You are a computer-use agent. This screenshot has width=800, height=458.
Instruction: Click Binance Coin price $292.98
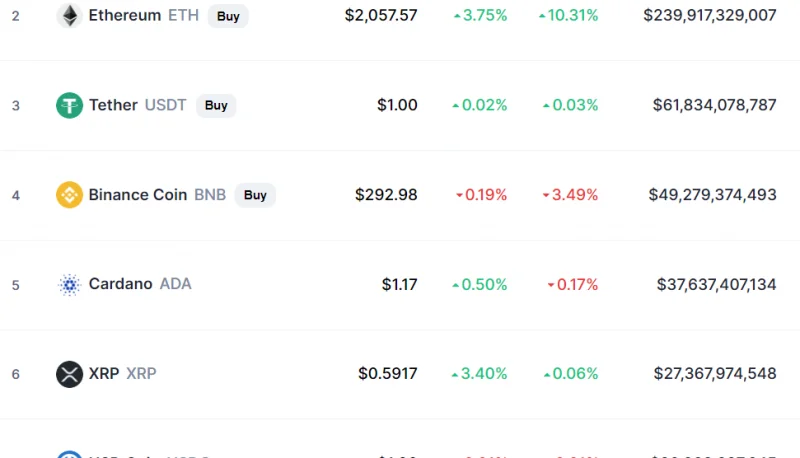click(386, 195)
